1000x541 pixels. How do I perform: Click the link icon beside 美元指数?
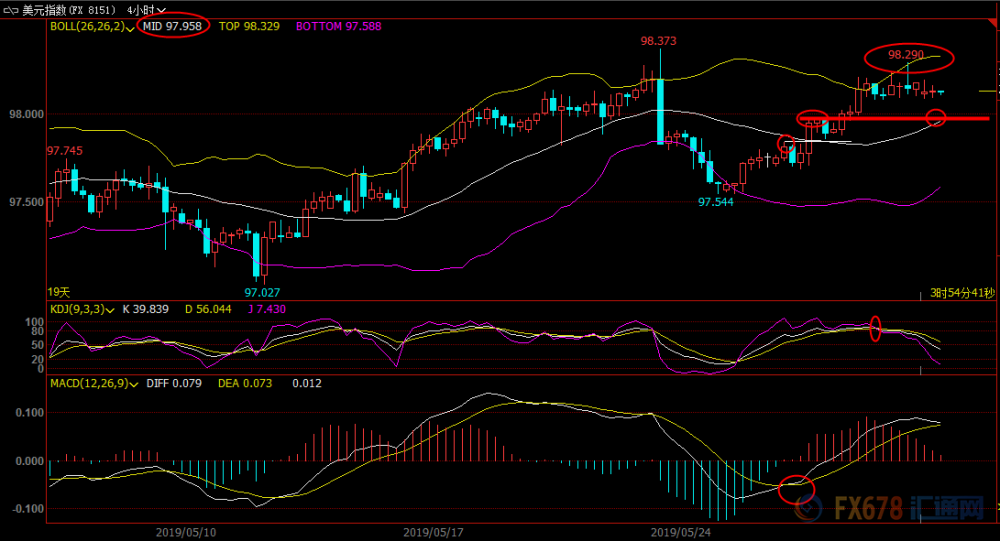pos(11,10)
